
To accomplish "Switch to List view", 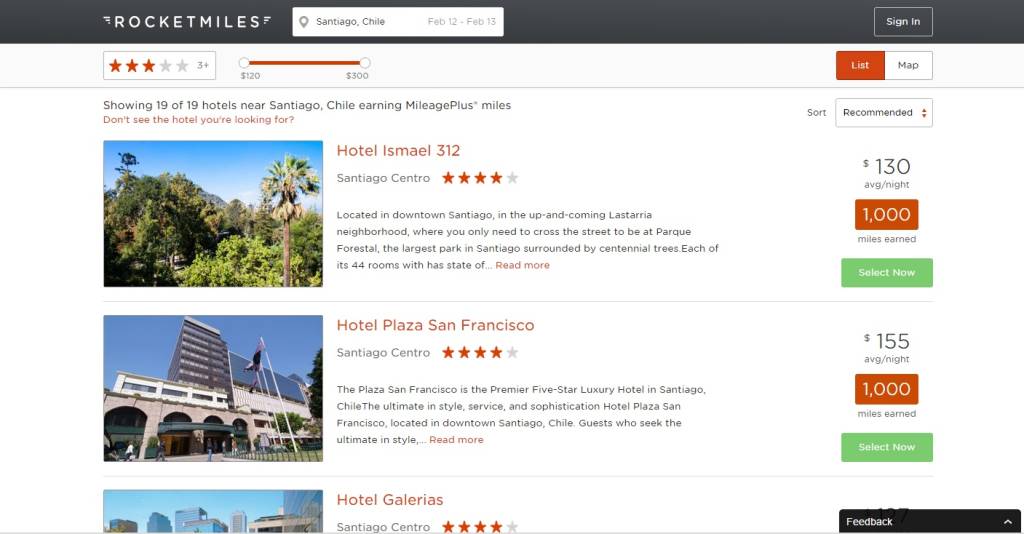I will coord(860,65).
